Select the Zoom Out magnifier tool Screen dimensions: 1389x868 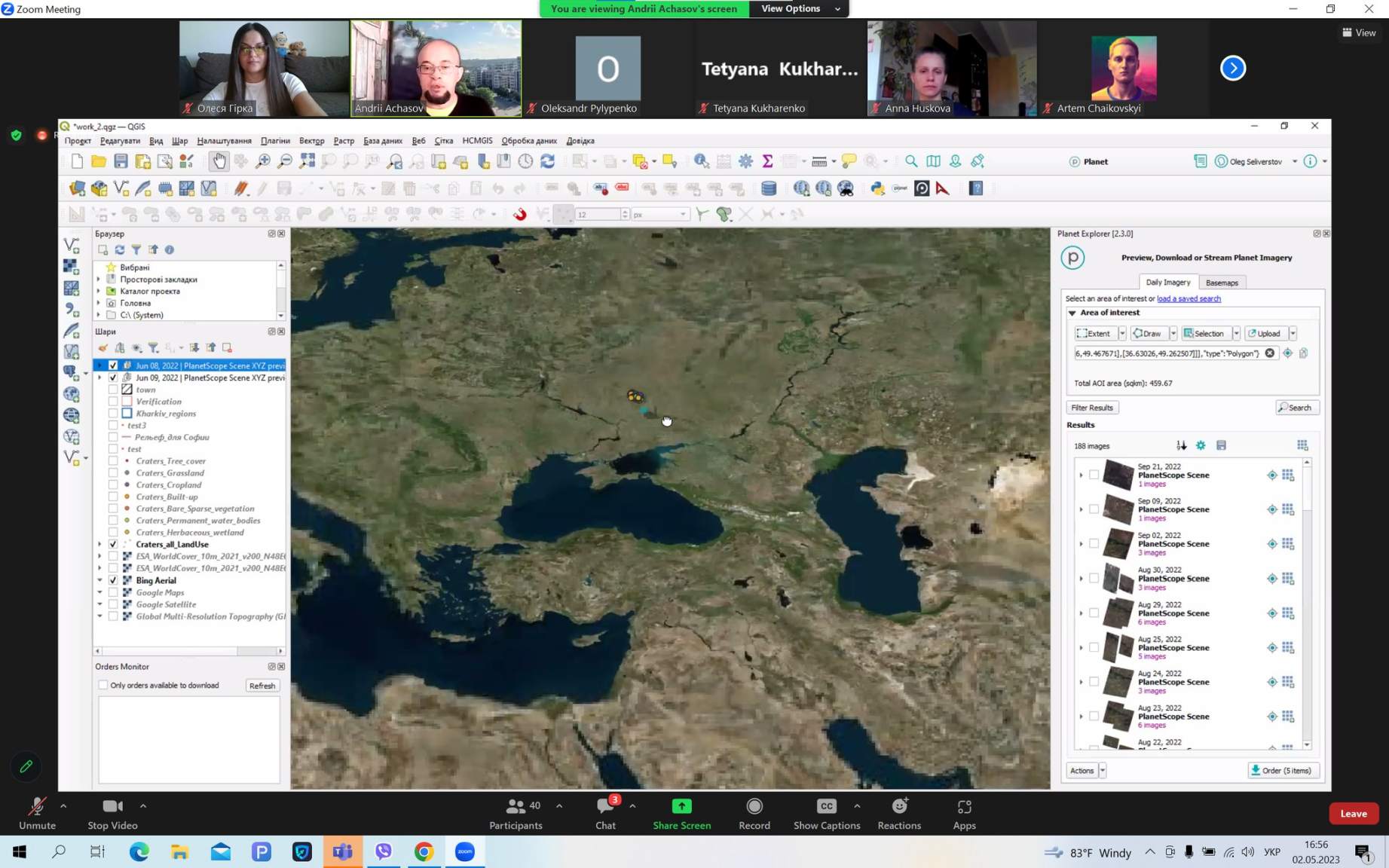pyautogui.click(x=285, y=161)
